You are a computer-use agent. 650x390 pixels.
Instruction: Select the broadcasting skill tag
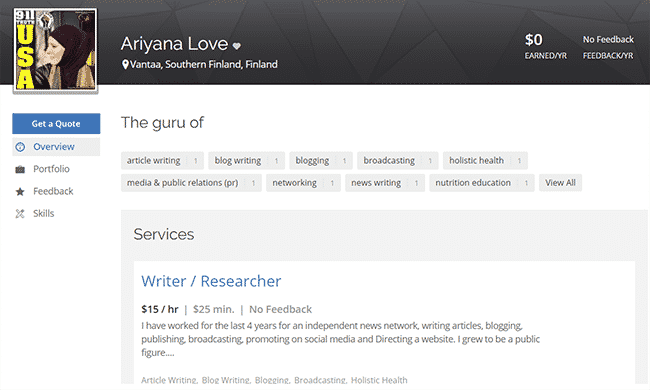398,160
